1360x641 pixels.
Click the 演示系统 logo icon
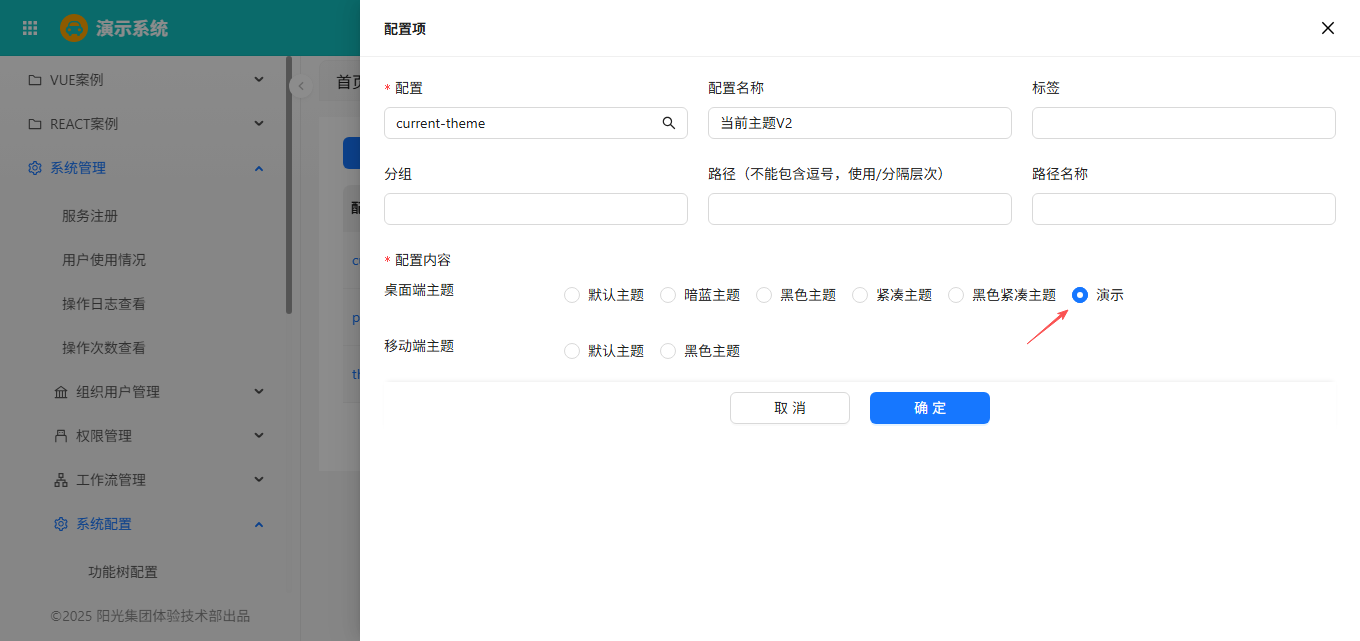tap(74, 28)
